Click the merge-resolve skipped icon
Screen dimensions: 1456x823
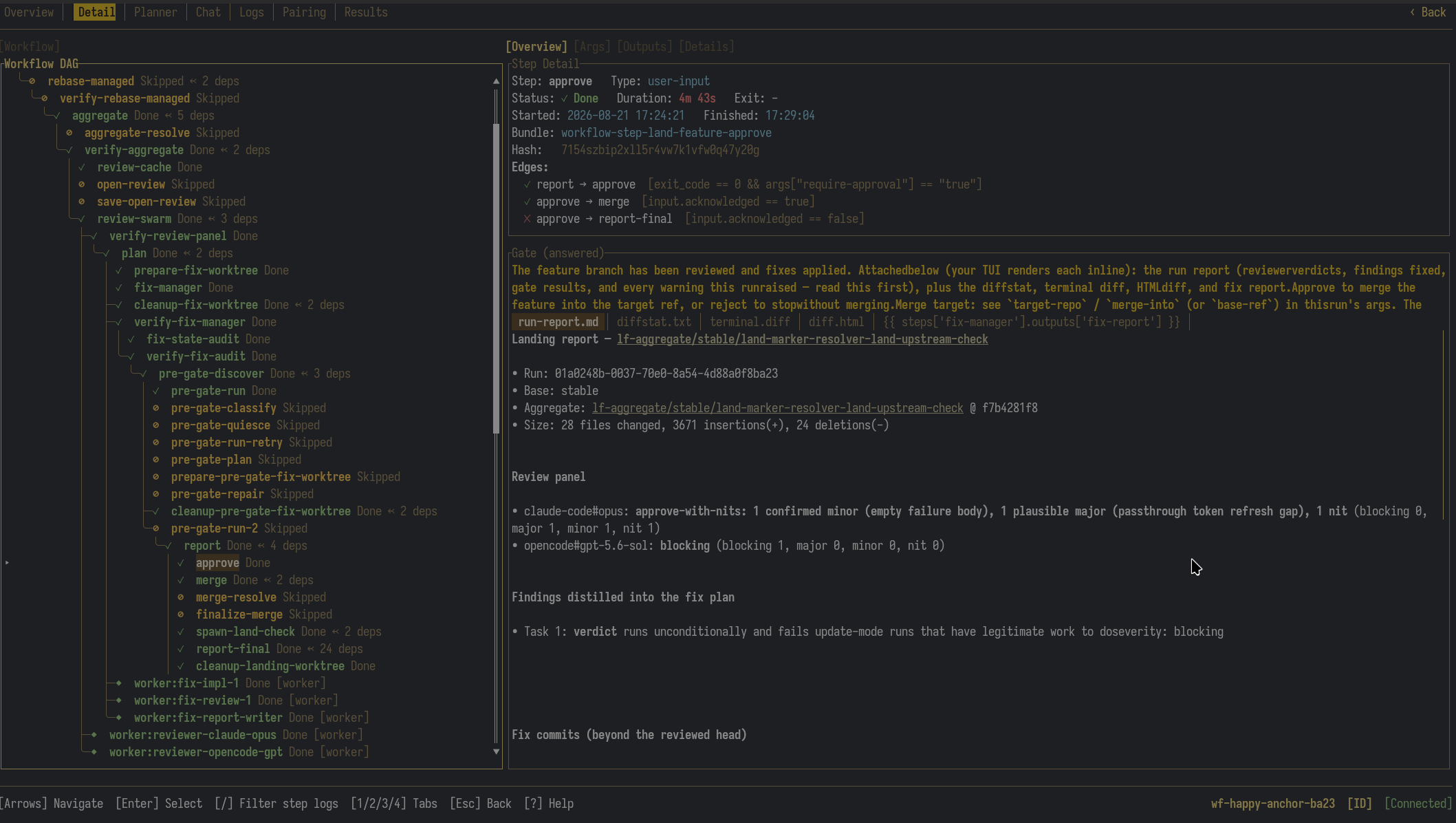(181, 597)
